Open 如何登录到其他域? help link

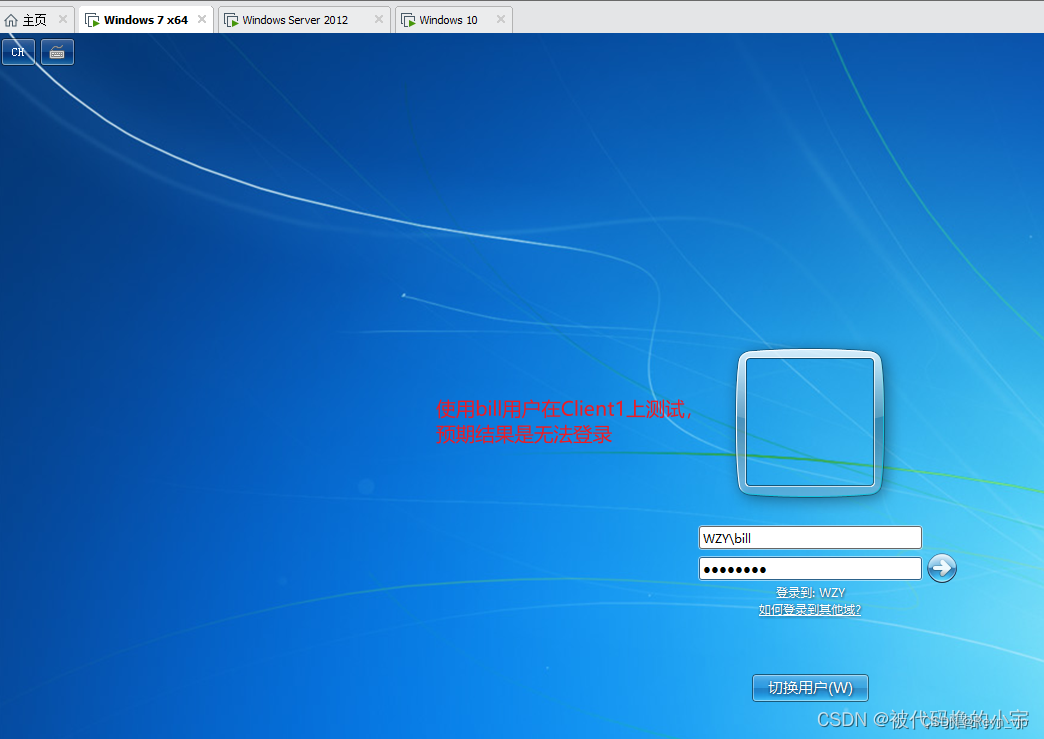(x=810, y=610)
